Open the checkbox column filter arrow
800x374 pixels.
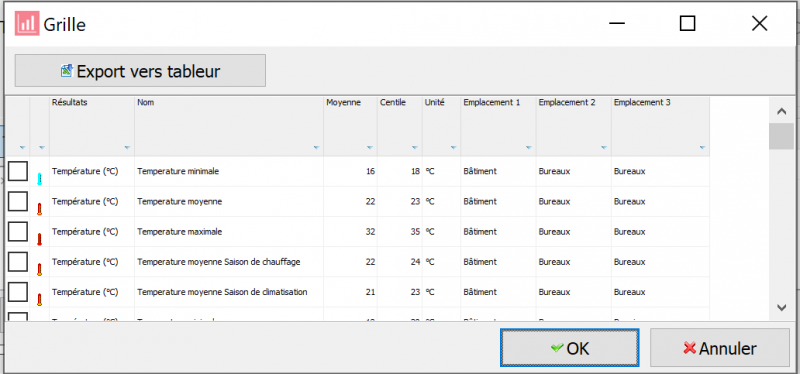22,148
